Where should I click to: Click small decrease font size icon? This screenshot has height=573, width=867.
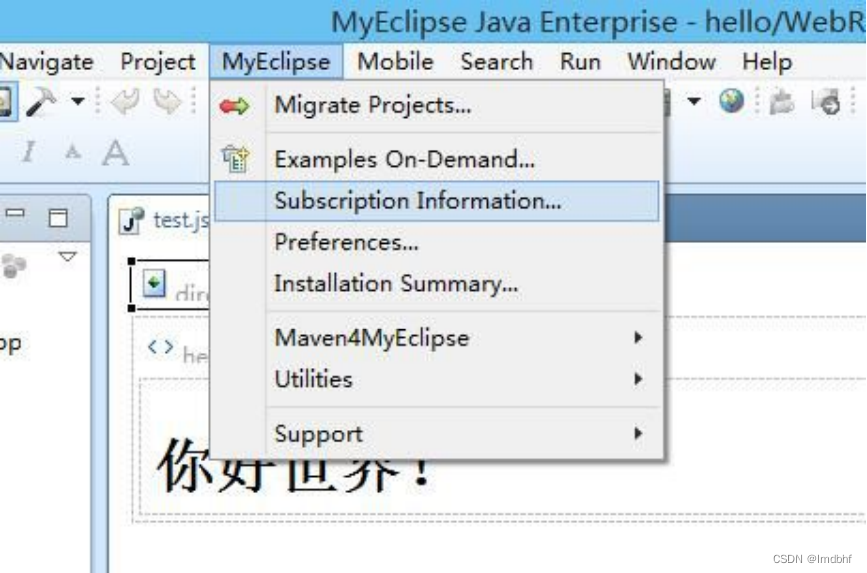[x=73, y=152]
